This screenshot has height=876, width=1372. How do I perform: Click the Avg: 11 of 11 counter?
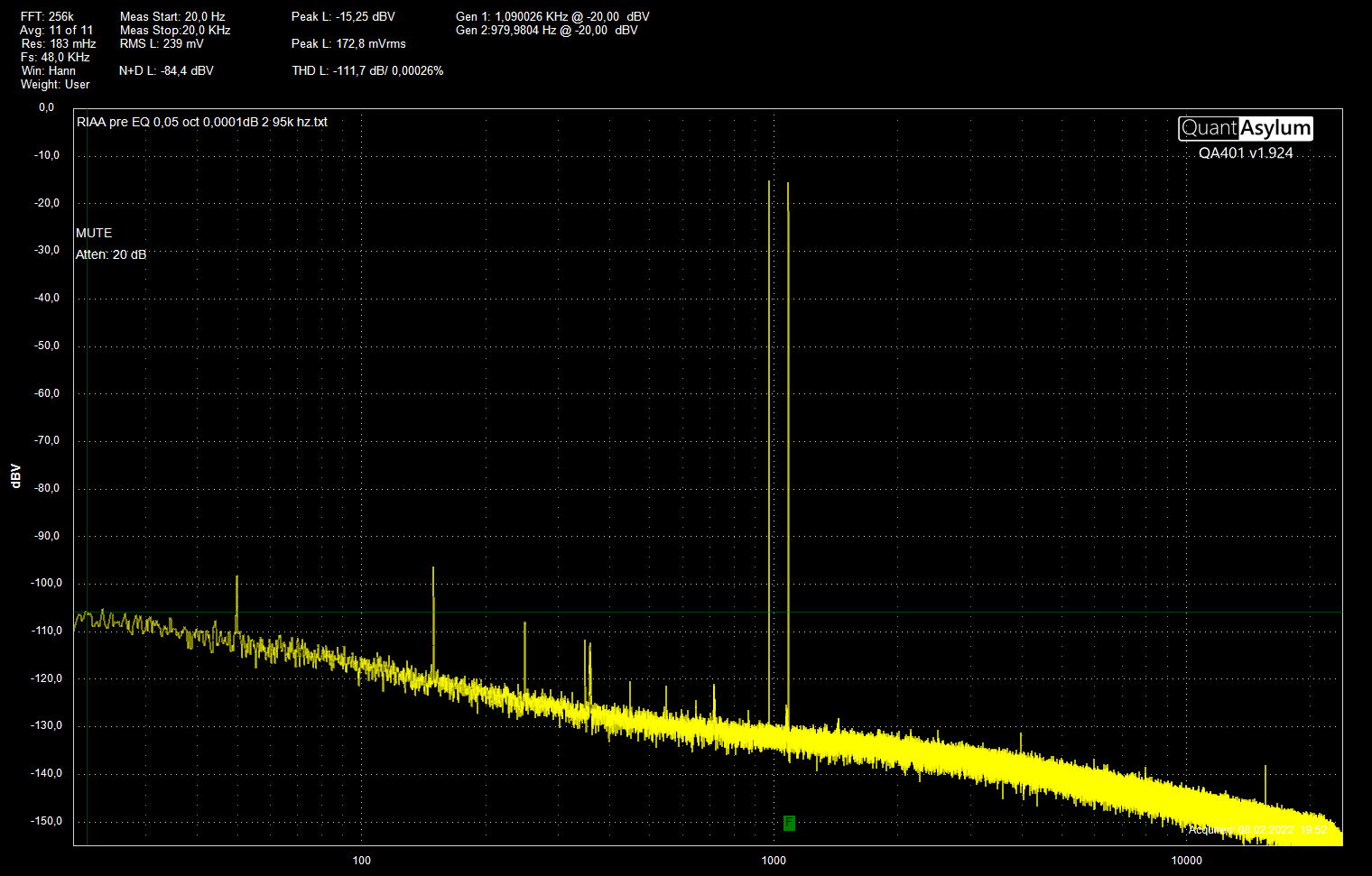click(56, 30)
